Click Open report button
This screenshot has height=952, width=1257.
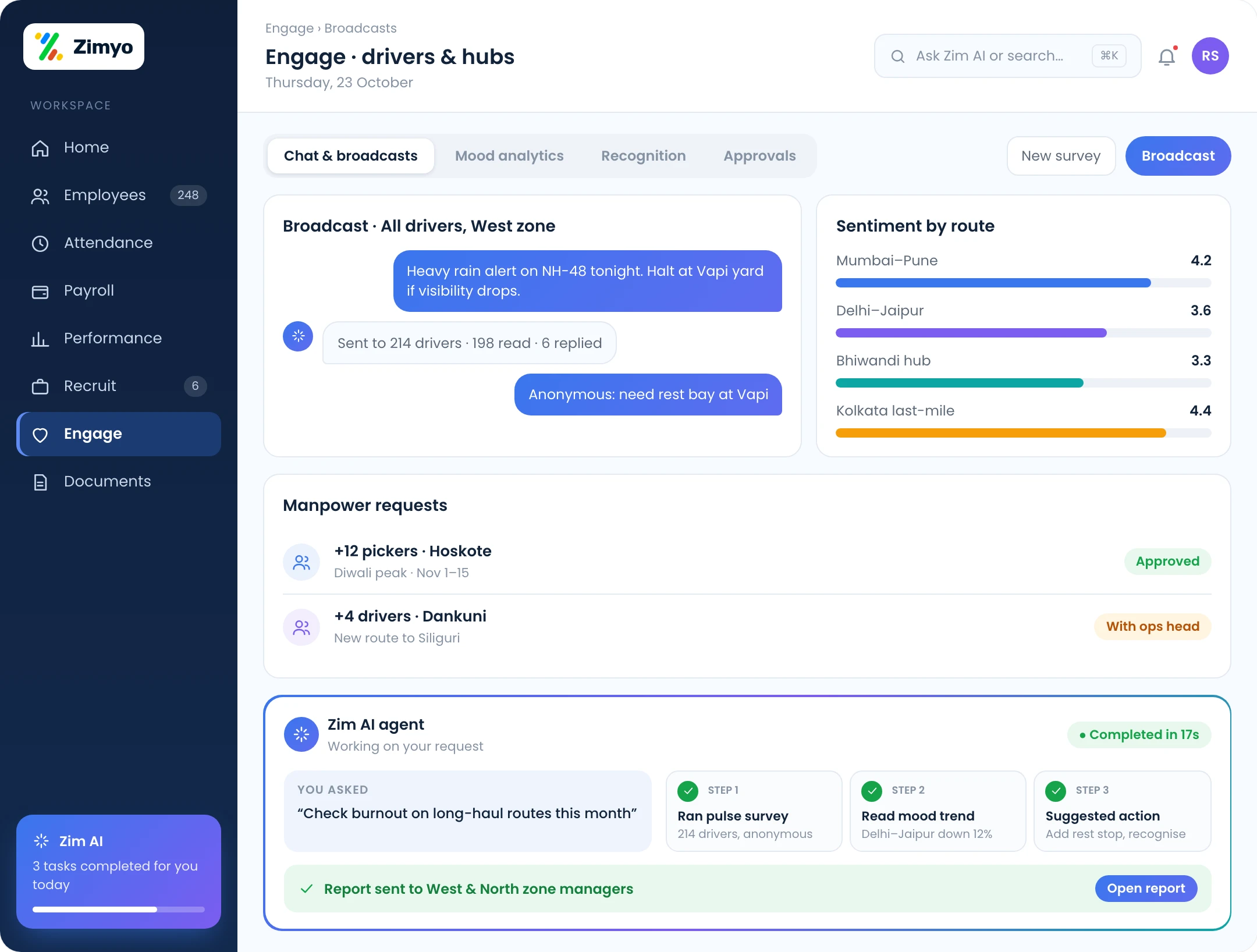coord(1146,889)
